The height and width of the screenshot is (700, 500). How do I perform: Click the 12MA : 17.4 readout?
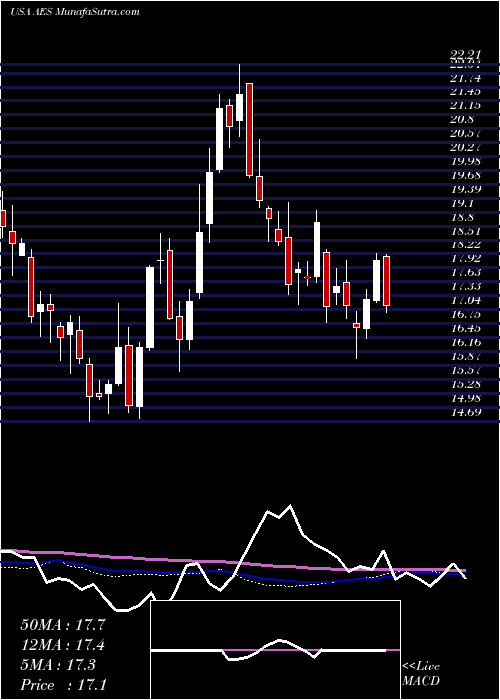63,645
